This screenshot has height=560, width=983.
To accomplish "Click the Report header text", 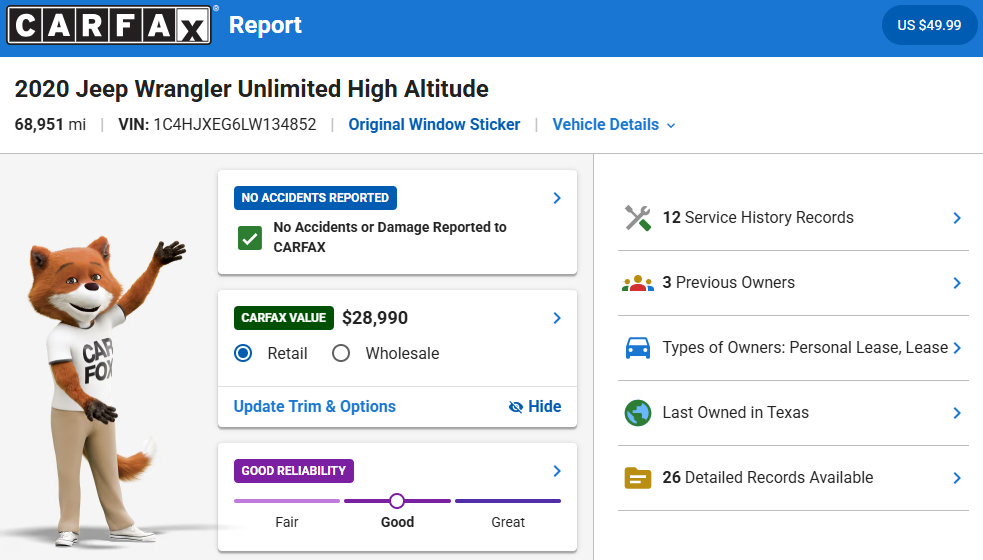I will (x=265, y=25).
